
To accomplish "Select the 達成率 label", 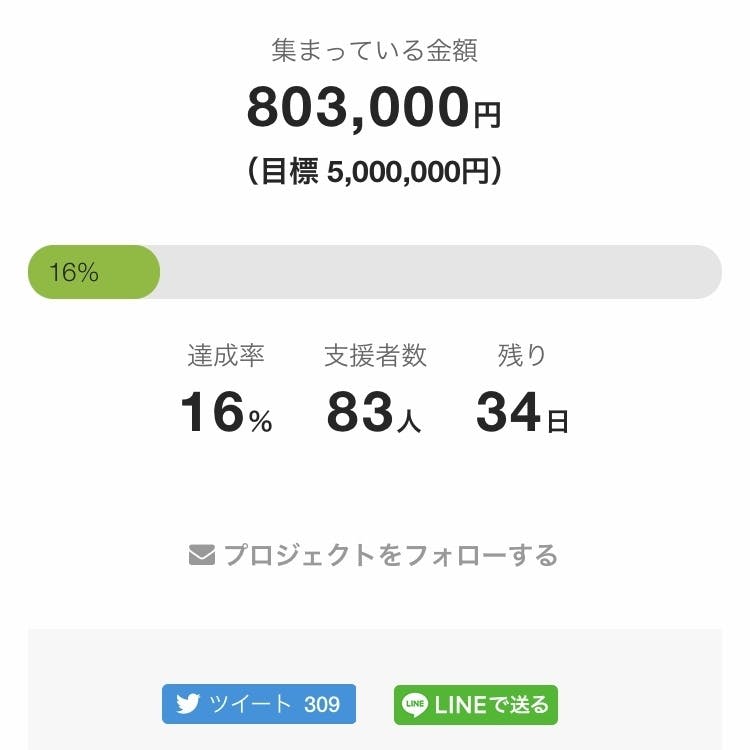I will point(226,355).
